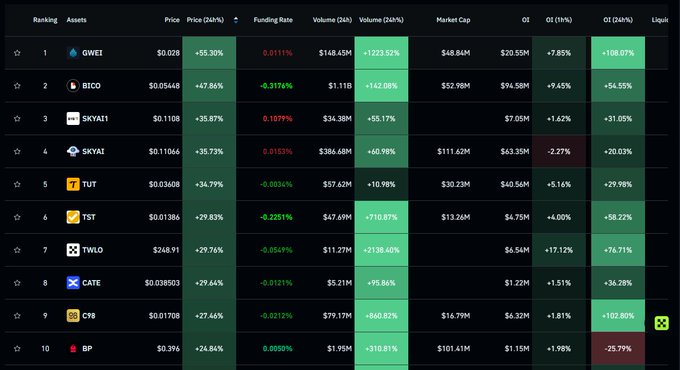The width and height of the screenshot is (680, 370).
Task: Sort by Volume (24h) header
Action: [332, 20]
